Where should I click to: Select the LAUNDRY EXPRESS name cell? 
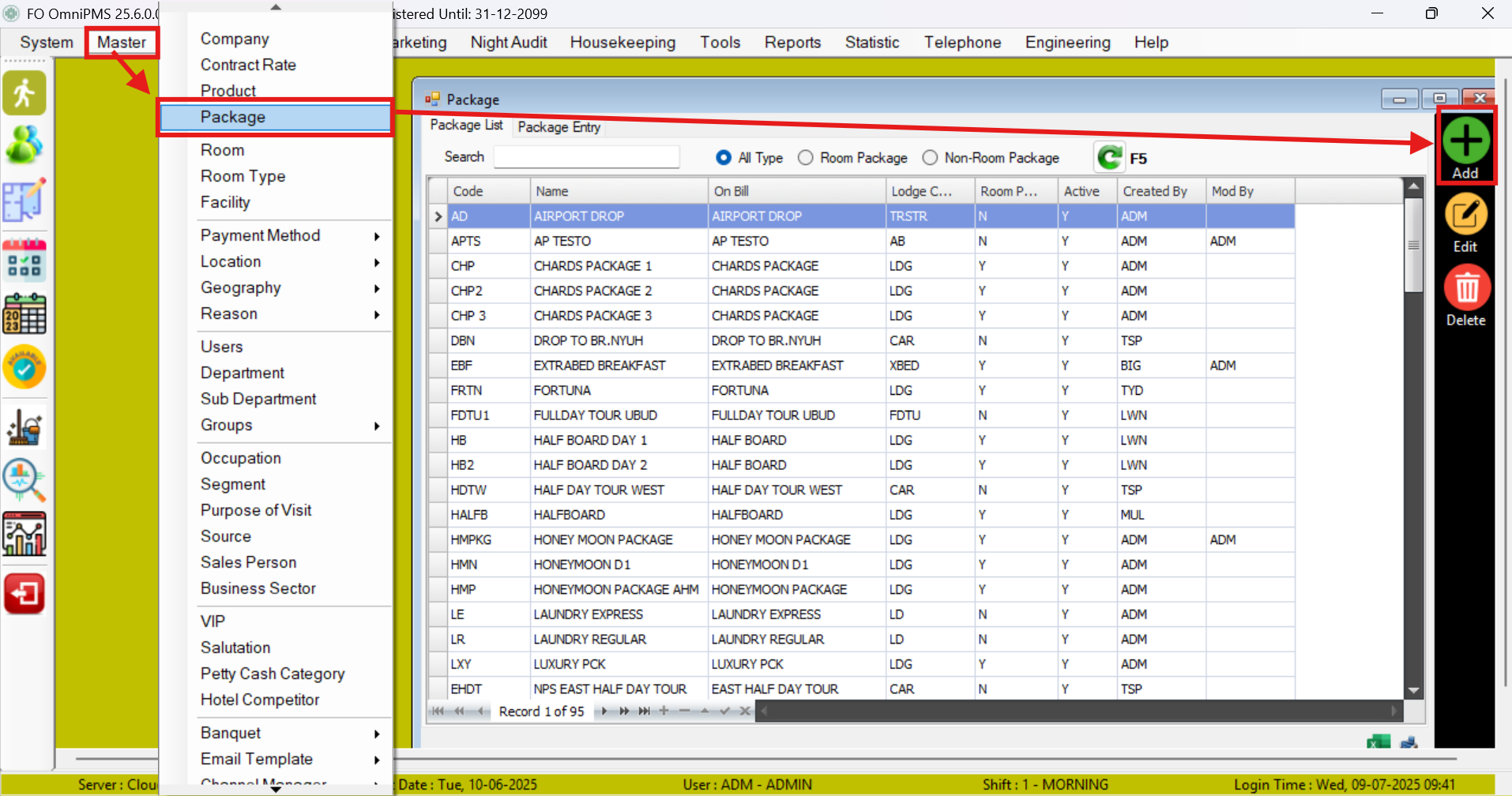[x=619, y=614]
